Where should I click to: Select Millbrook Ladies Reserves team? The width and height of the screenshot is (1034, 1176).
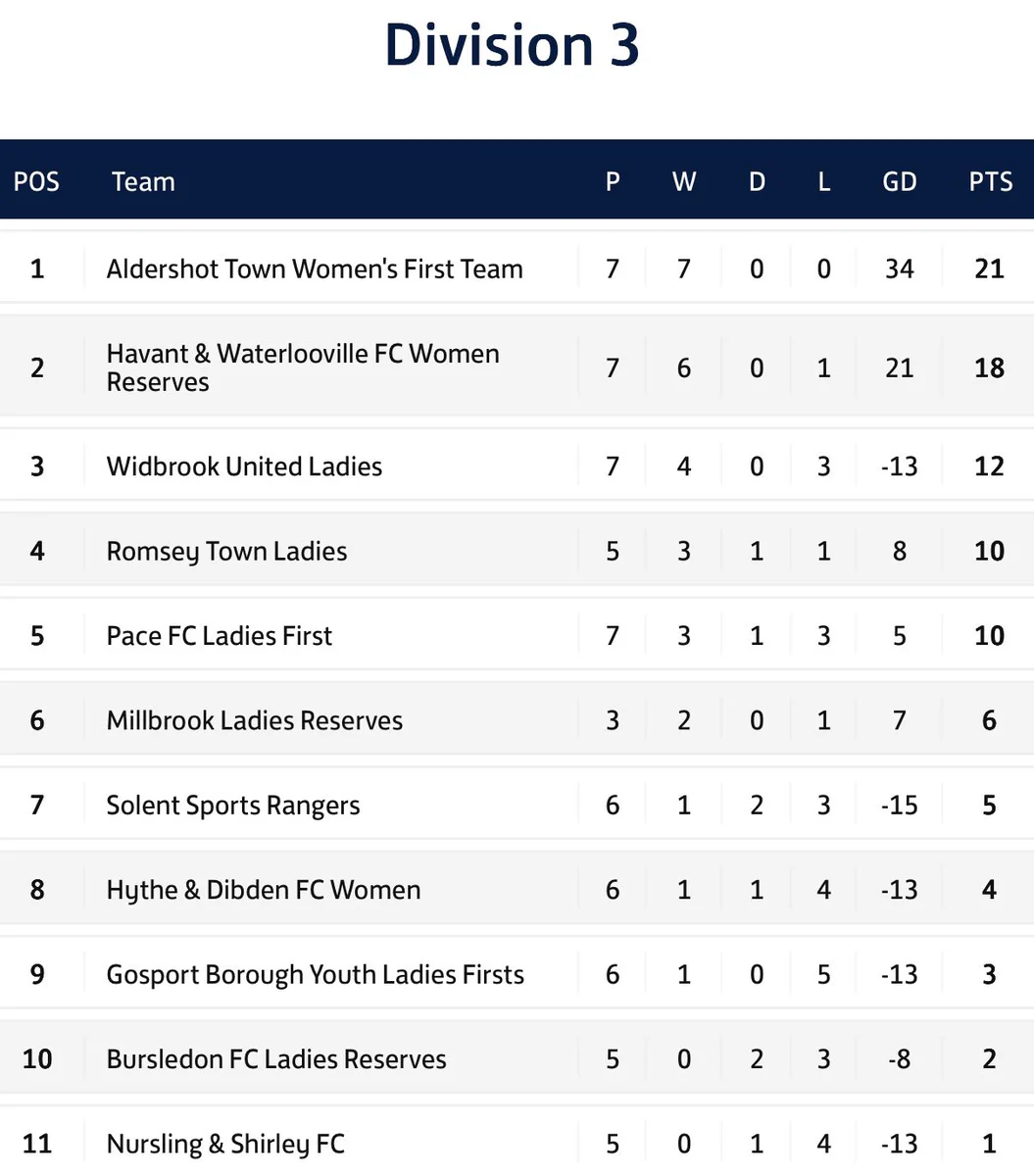(255, 720)
